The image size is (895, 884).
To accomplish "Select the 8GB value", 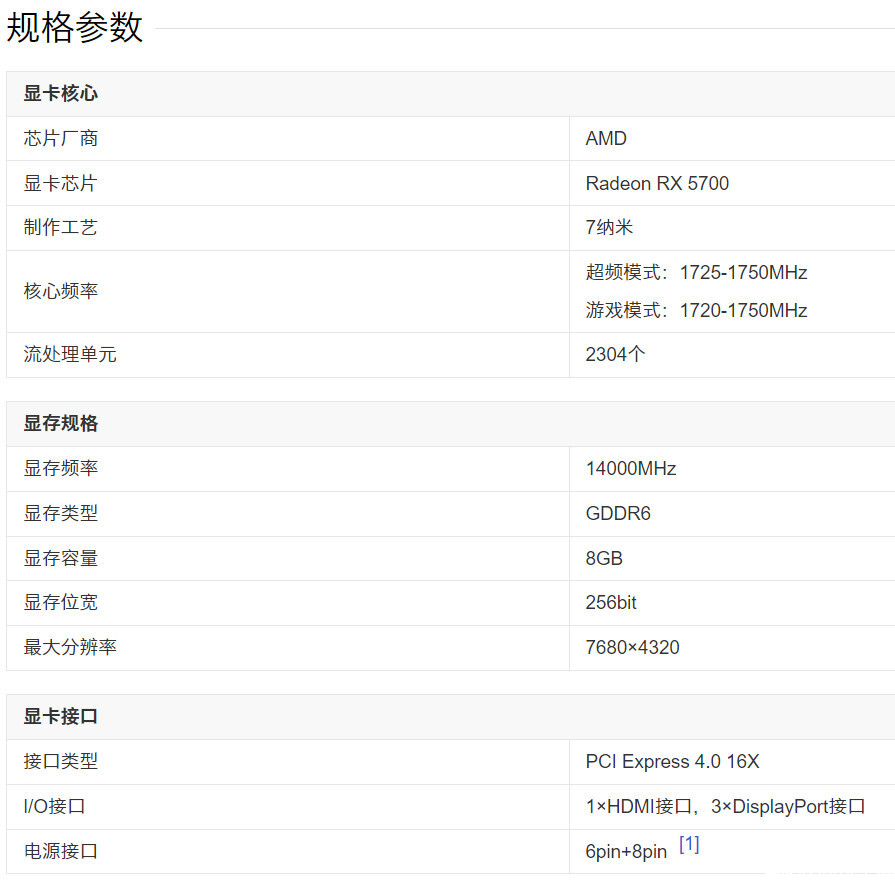I will pos(604,558).
